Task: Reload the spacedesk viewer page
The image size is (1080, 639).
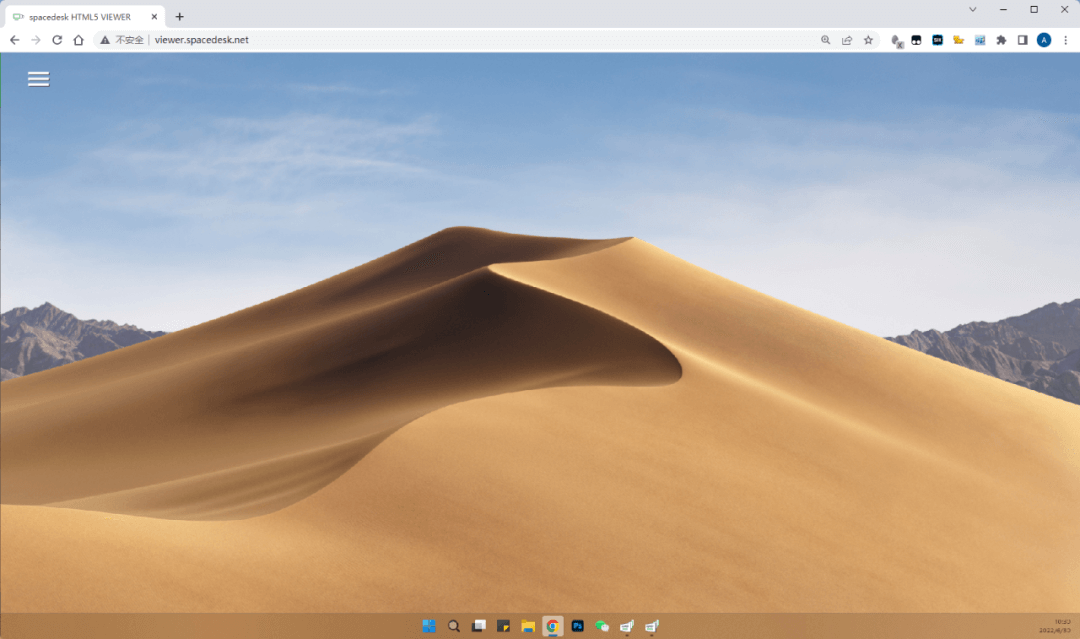Action: click(57, 40)
